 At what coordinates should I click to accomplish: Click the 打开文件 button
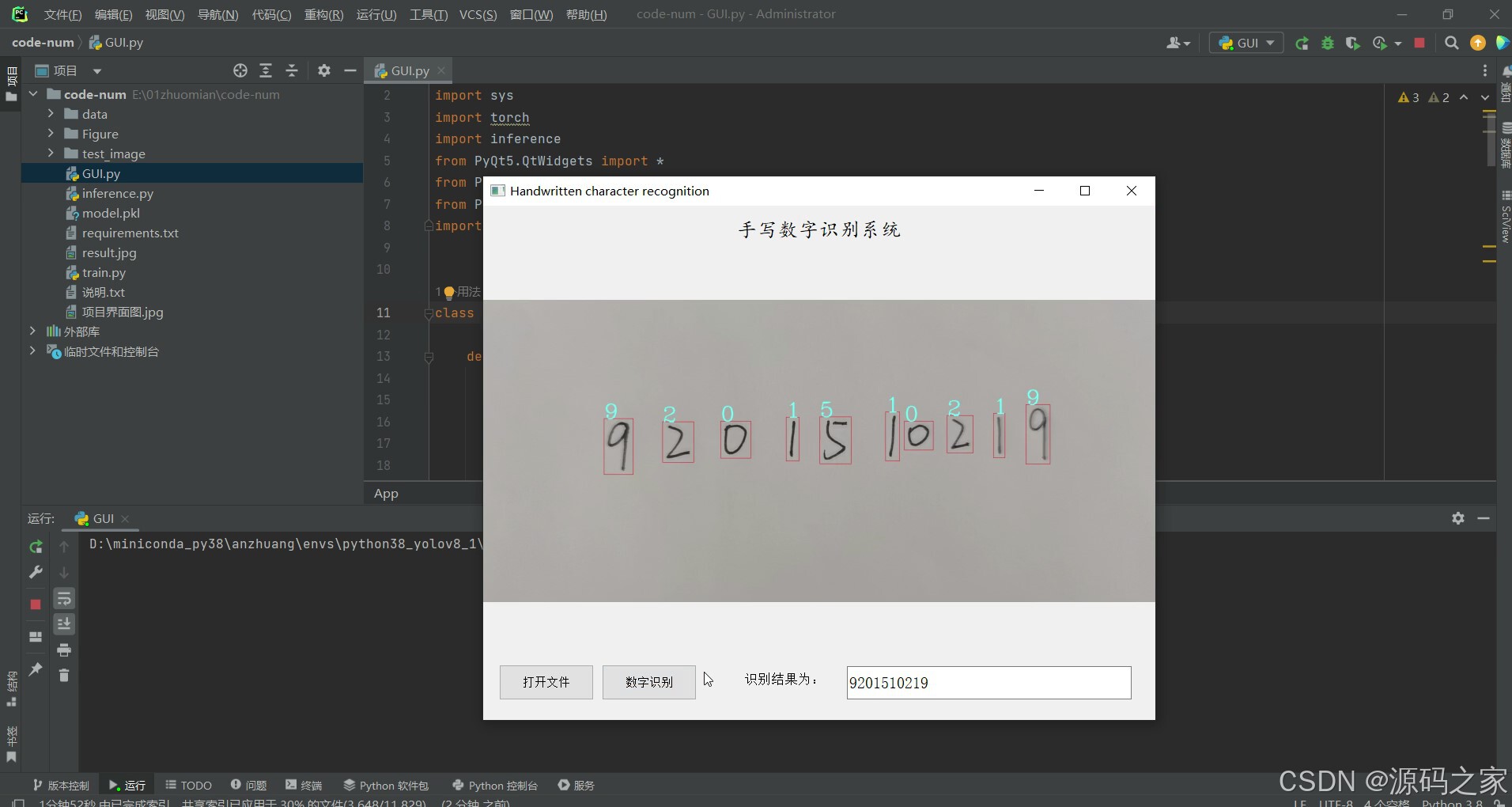(546, 682)
